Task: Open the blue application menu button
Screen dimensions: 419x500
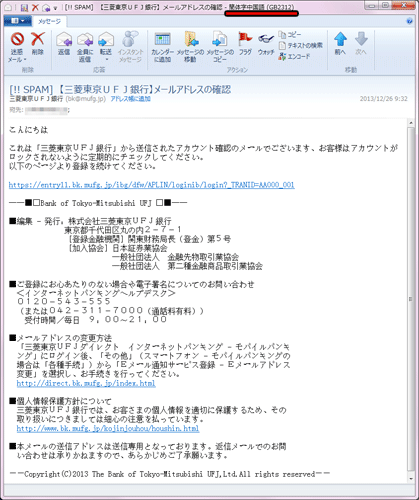Action: (x=18, y=21)
